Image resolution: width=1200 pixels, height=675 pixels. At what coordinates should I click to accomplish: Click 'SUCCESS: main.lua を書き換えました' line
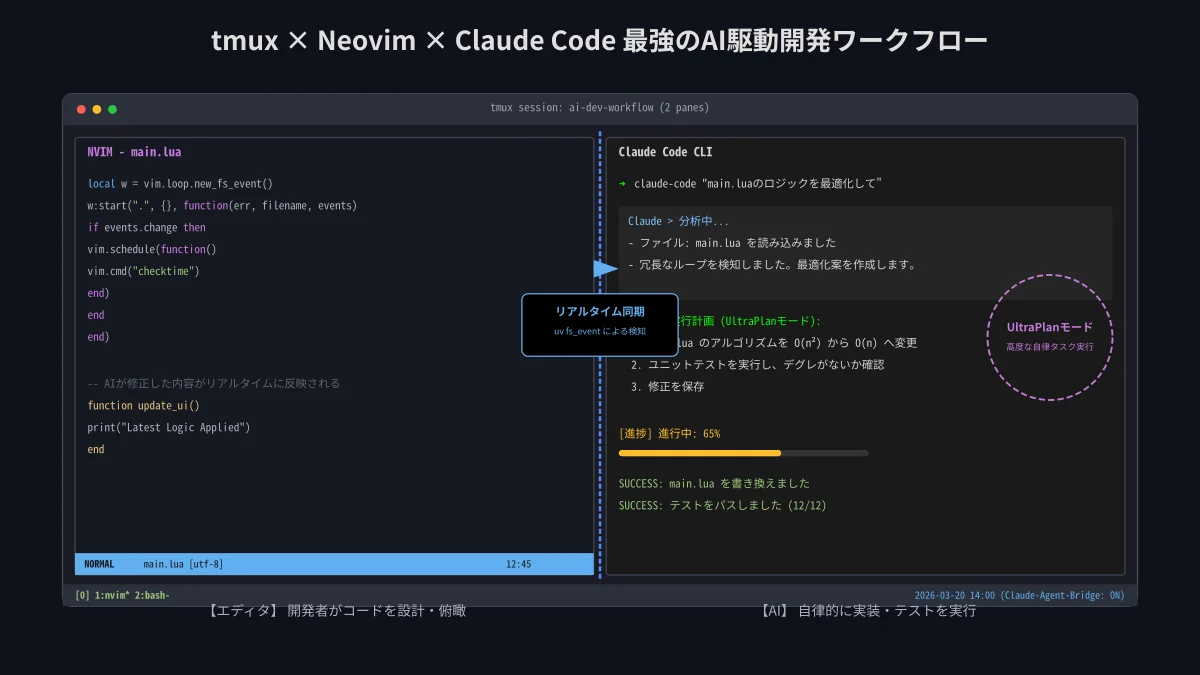click(x=714, y=484)
